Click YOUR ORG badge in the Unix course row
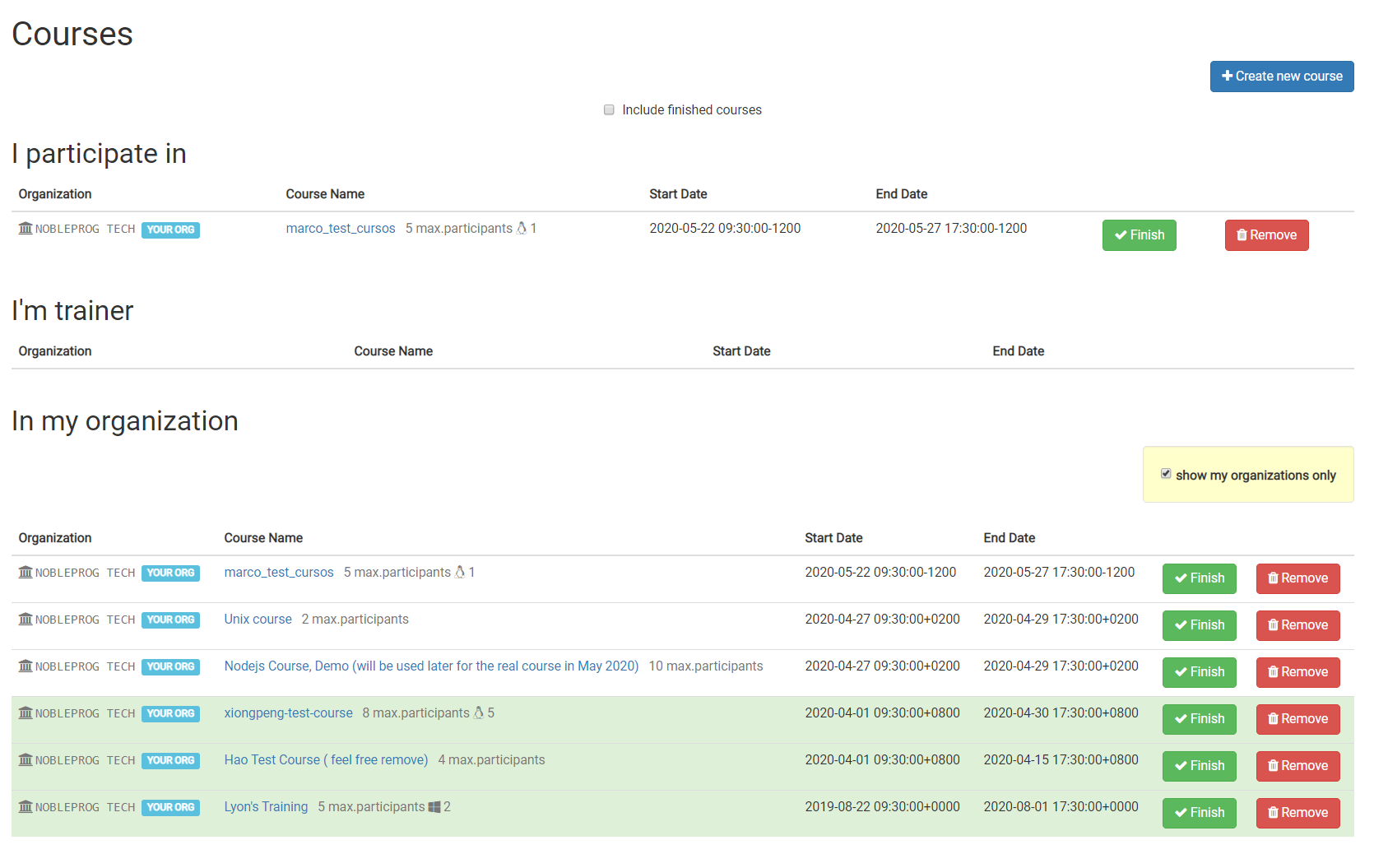1388x868 pixels. click(x=170, y=620)
